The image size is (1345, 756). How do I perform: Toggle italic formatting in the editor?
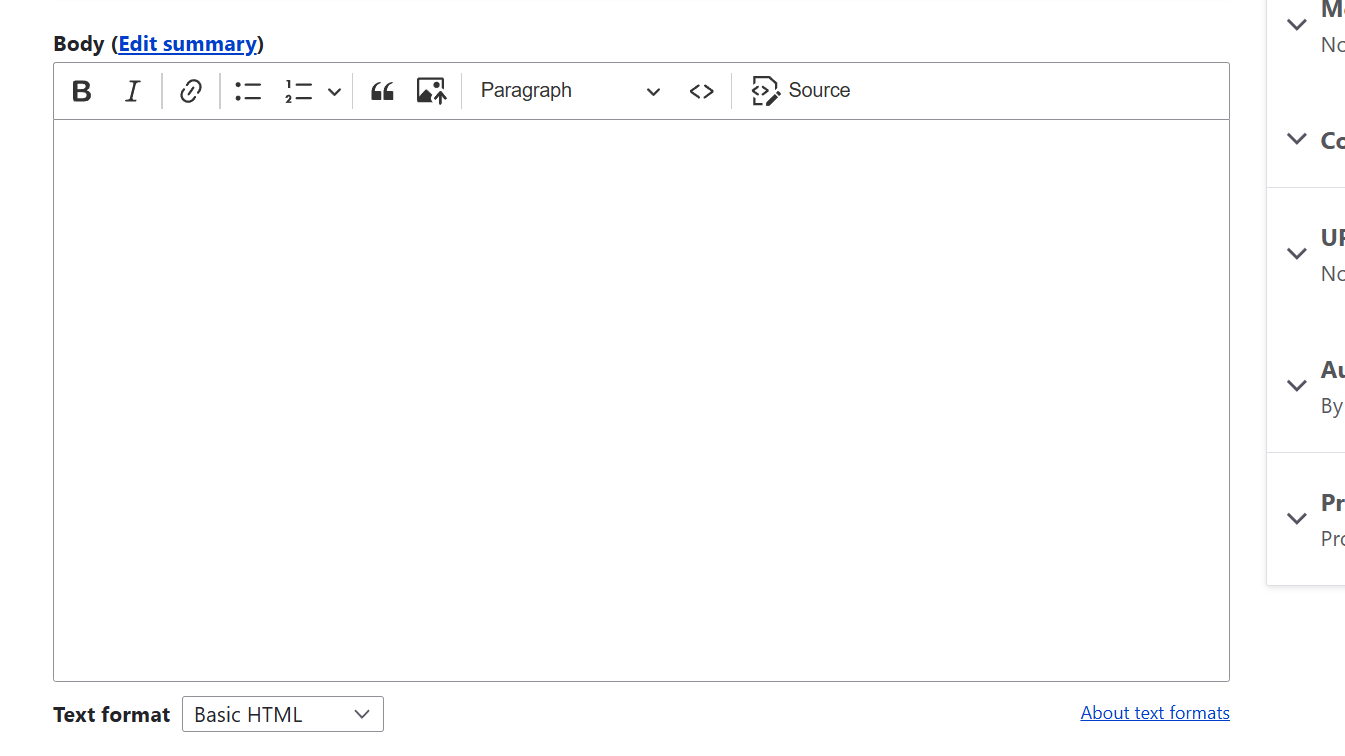[131, 91]
